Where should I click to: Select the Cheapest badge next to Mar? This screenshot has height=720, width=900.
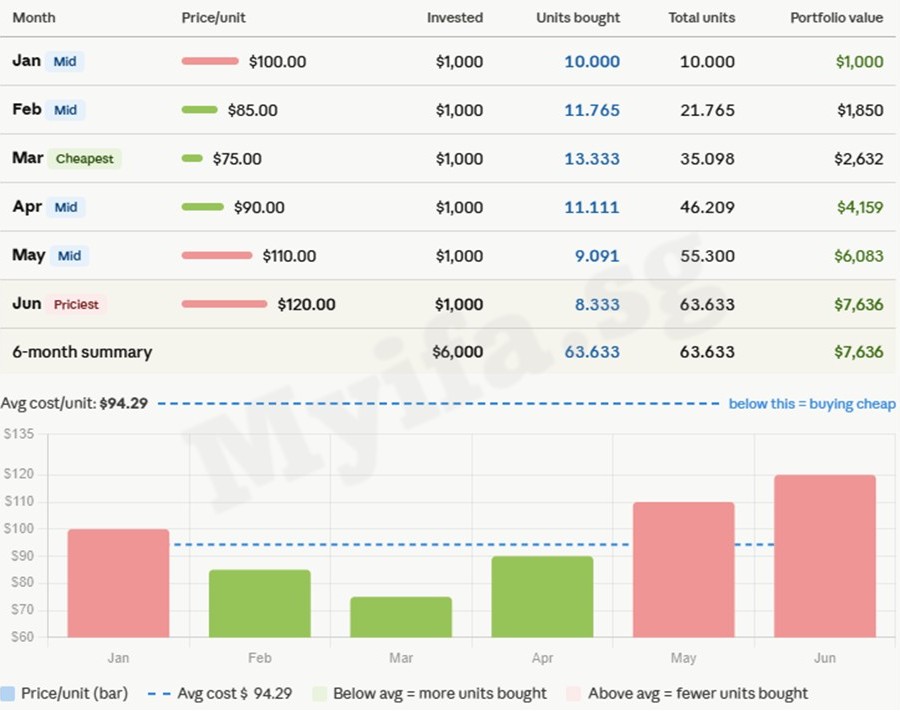click(x=84, y=159)
